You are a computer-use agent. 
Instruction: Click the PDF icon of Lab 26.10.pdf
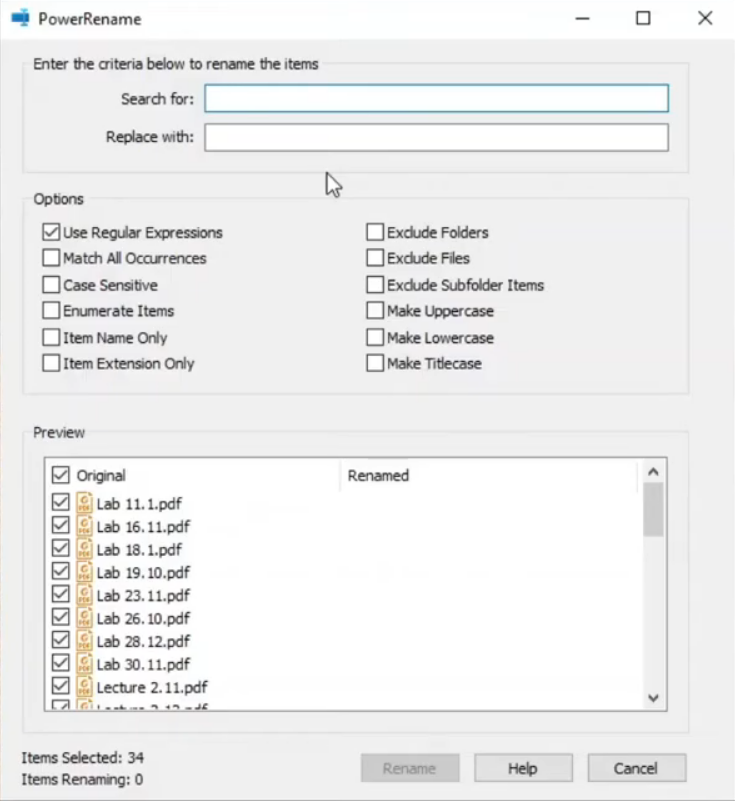point(84,618)
